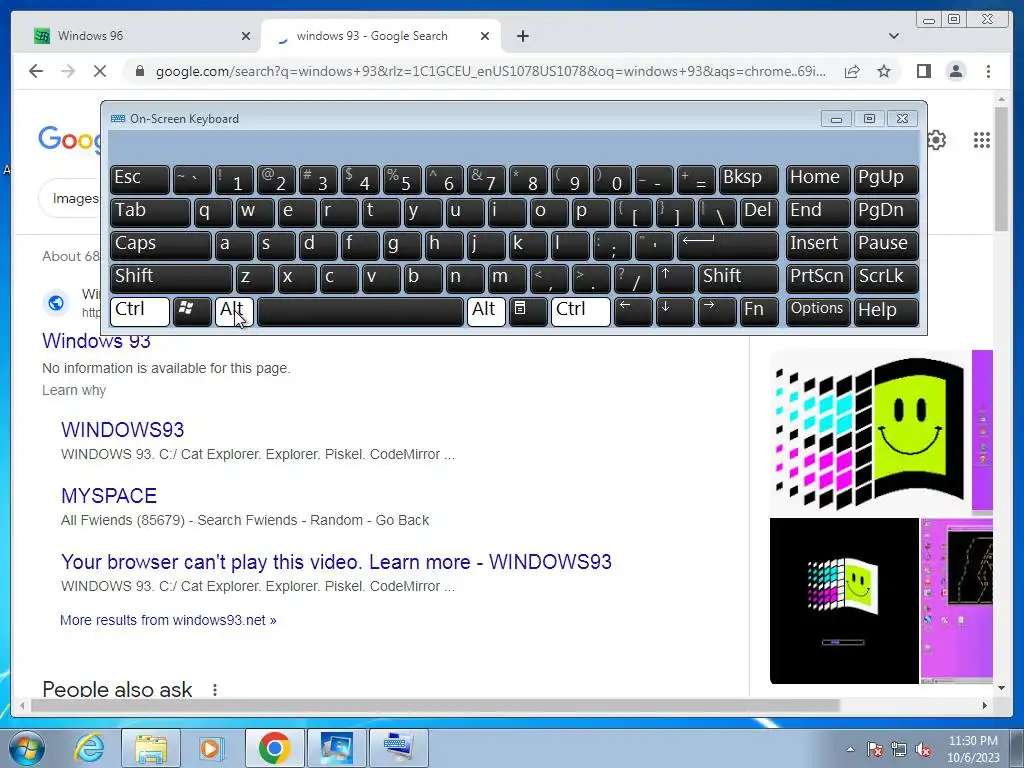This screenshot has height=768, width=1024.
Task: Open Google apps grid
Action: [x=982, y=140]
